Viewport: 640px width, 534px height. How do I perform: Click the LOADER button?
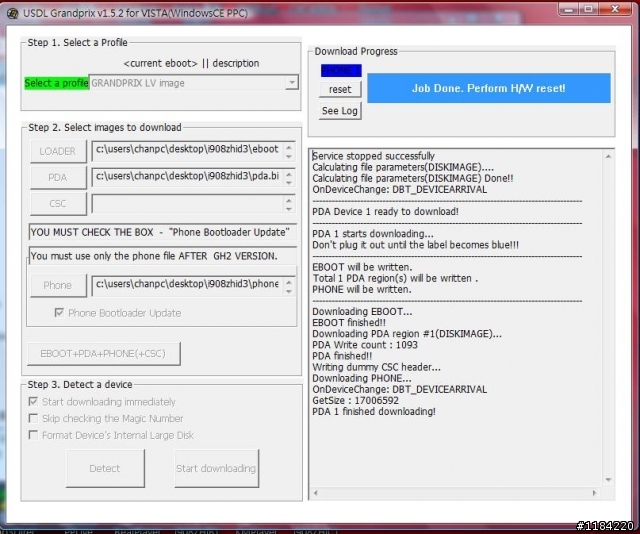[x=58, y=151]
